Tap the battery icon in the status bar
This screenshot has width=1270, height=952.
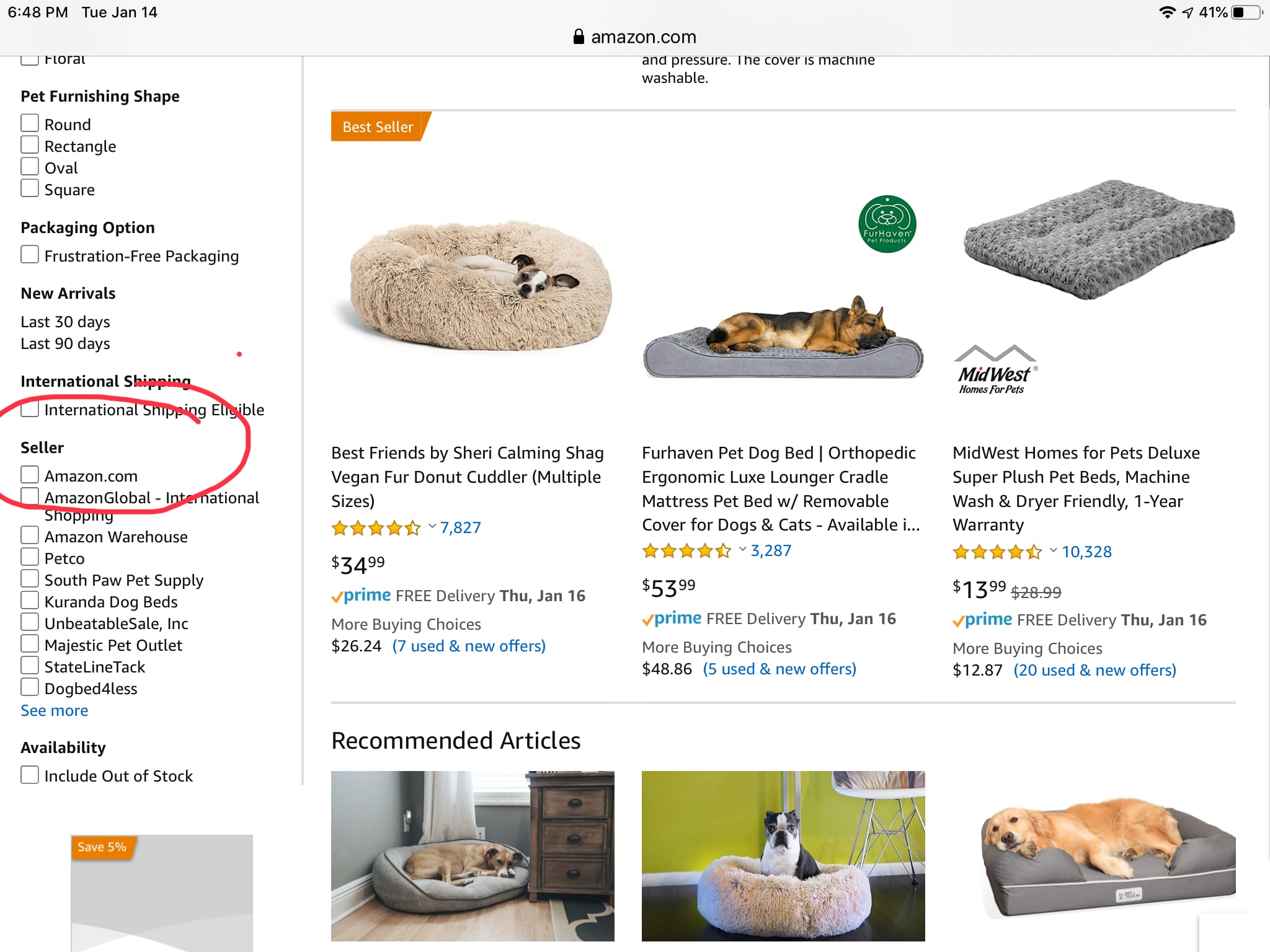point(1246,12)
